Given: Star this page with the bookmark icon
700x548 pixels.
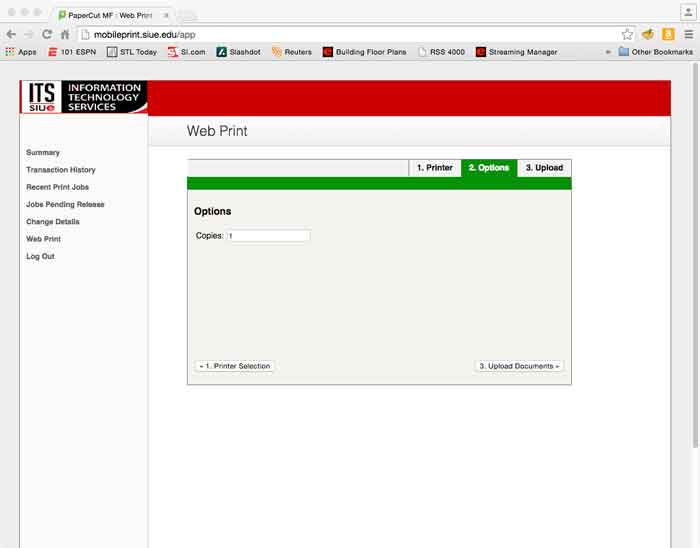Looking at the screenshot, I should [x=627, y=34].
